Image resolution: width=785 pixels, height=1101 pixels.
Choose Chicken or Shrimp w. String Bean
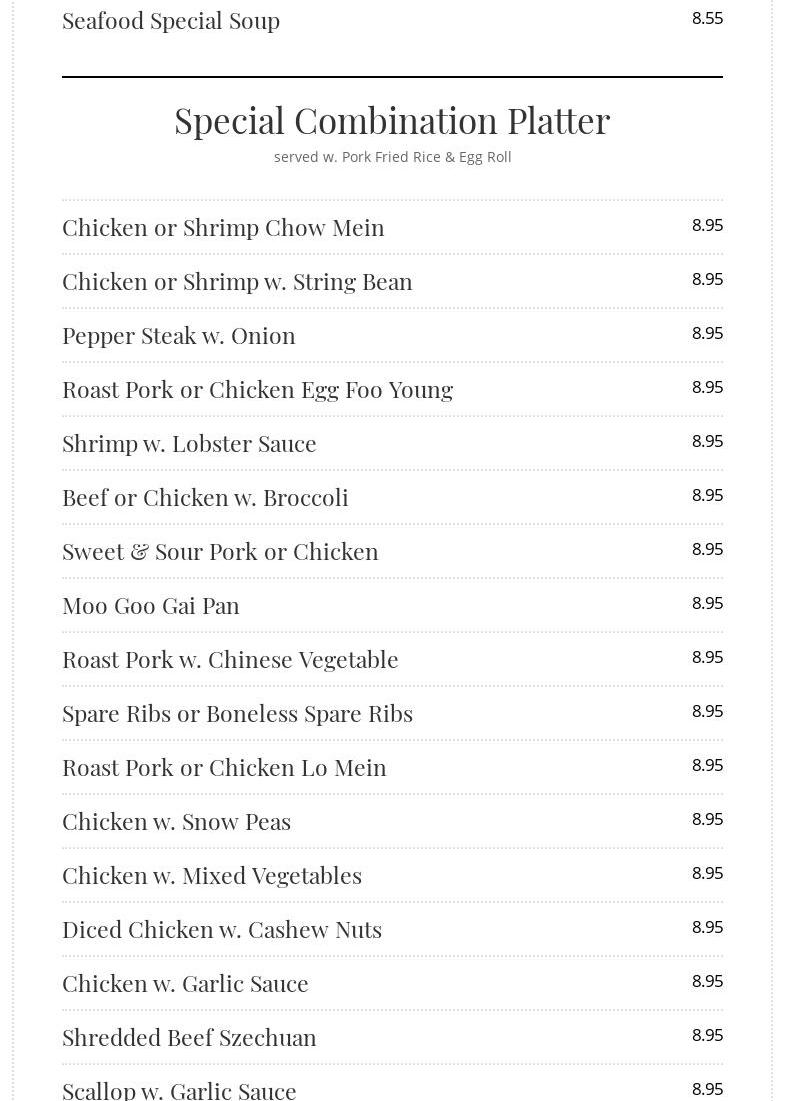(237, 281)
